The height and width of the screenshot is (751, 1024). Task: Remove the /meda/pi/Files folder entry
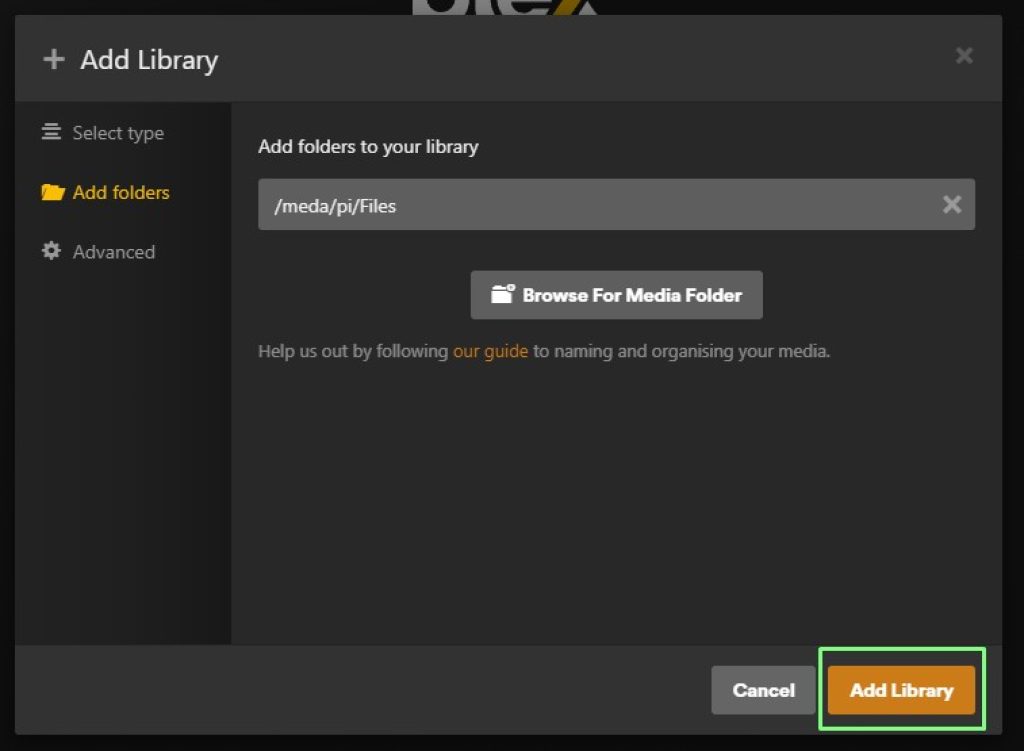click(952, 205)
